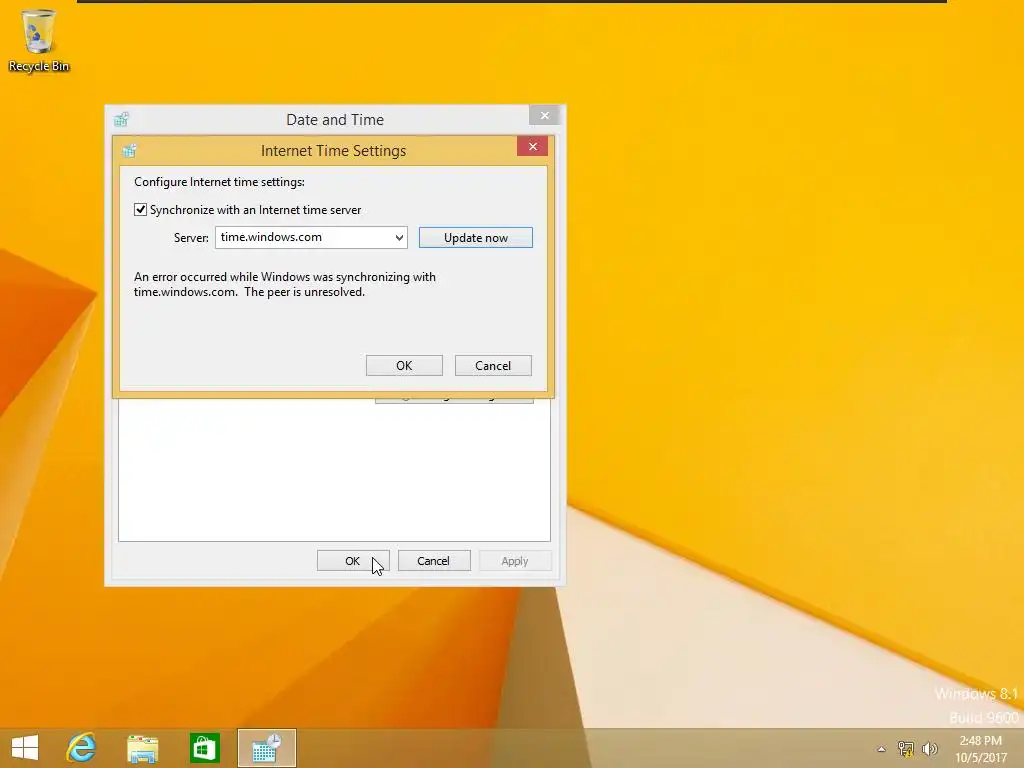The image size is (1024, 768).
Task: Launch Internet Explorer from the taskbar
Action: point(82,748)
